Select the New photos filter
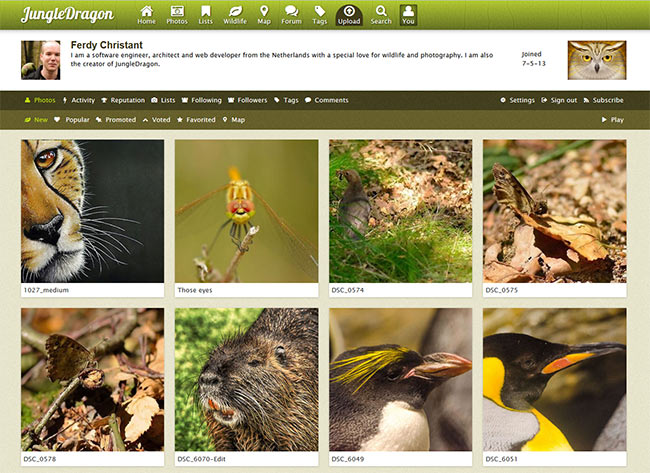 (36, 119)
